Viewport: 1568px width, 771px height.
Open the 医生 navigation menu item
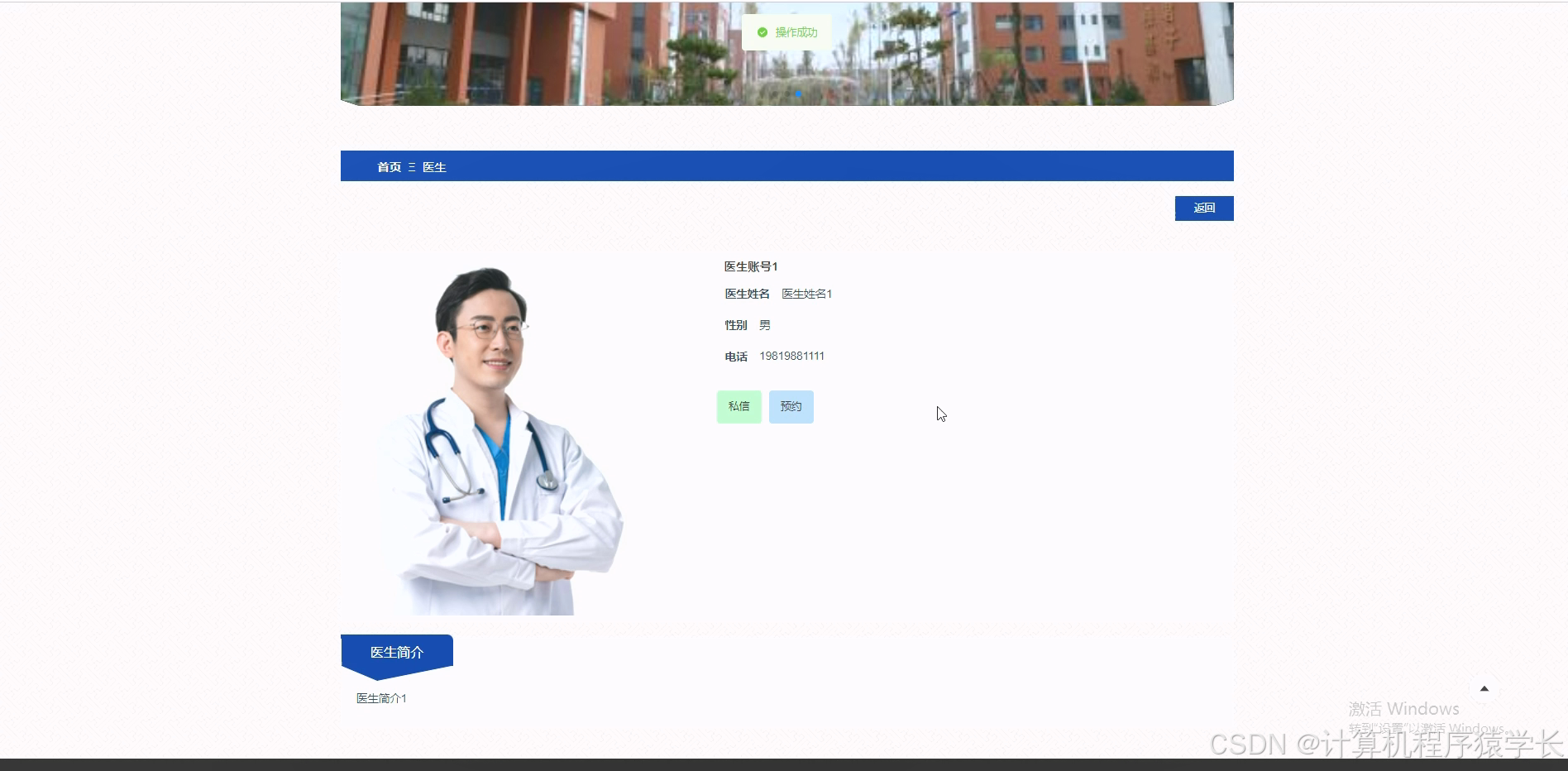[x=433, y=166]
